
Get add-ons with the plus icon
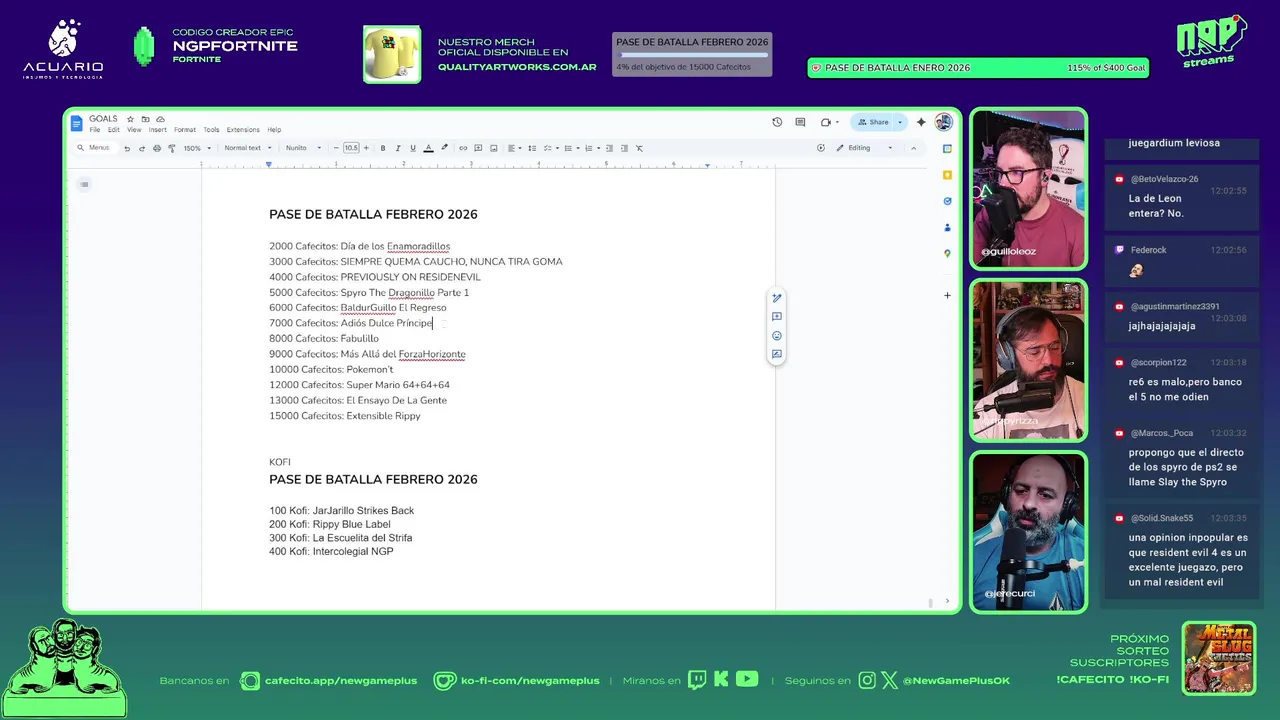(947, 295)
